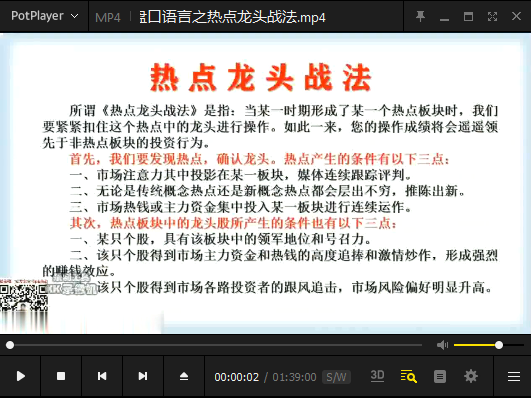
Task: Open the hamburger main menu
Action: pyautogui.click(x=514, y=376)
